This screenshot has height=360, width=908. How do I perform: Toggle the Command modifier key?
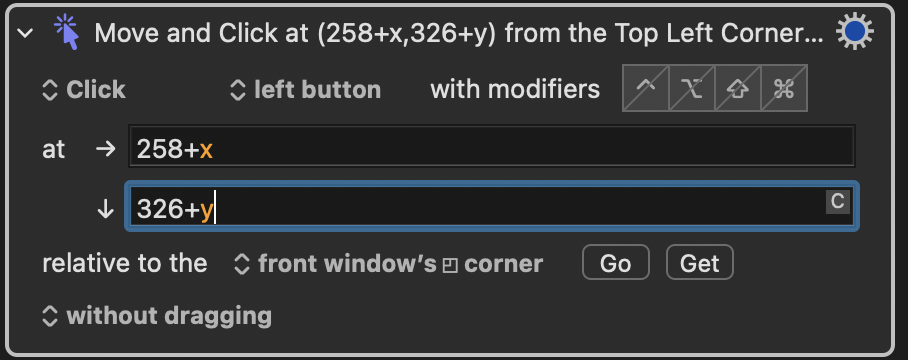(x=783, y=88)
